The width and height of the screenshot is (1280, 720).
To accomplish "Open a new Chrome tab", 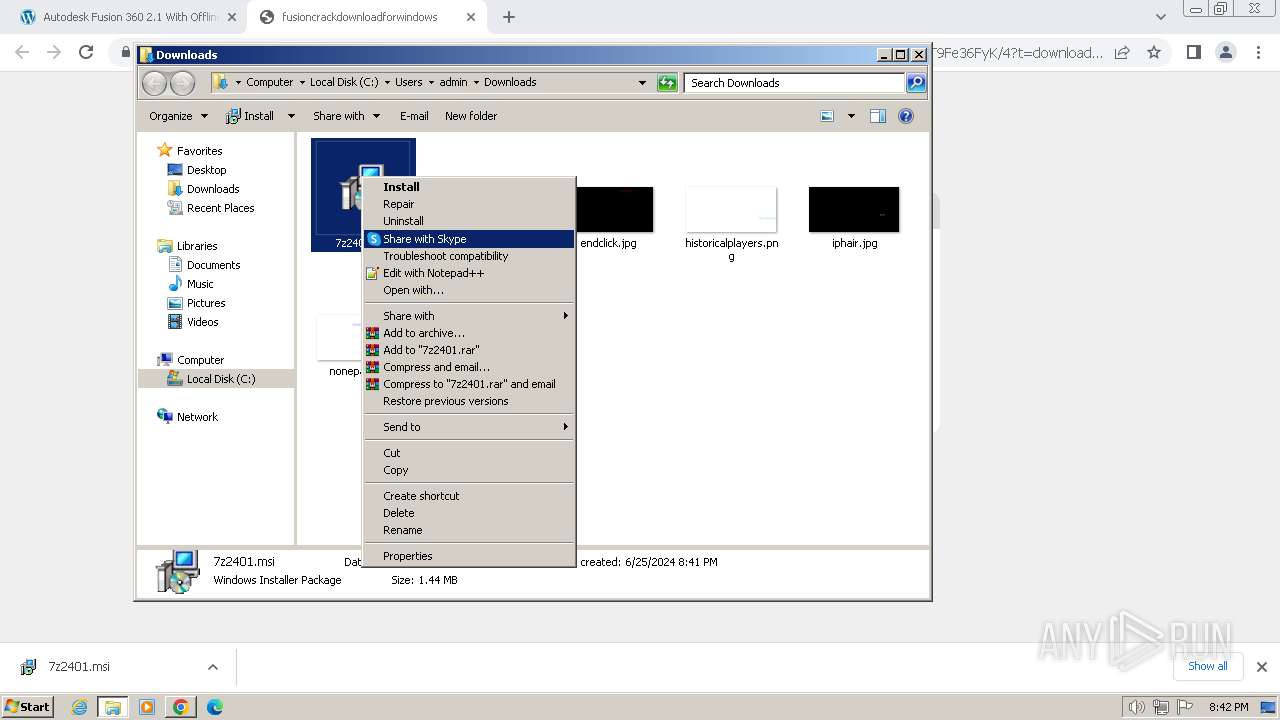I will pos(508,17).
